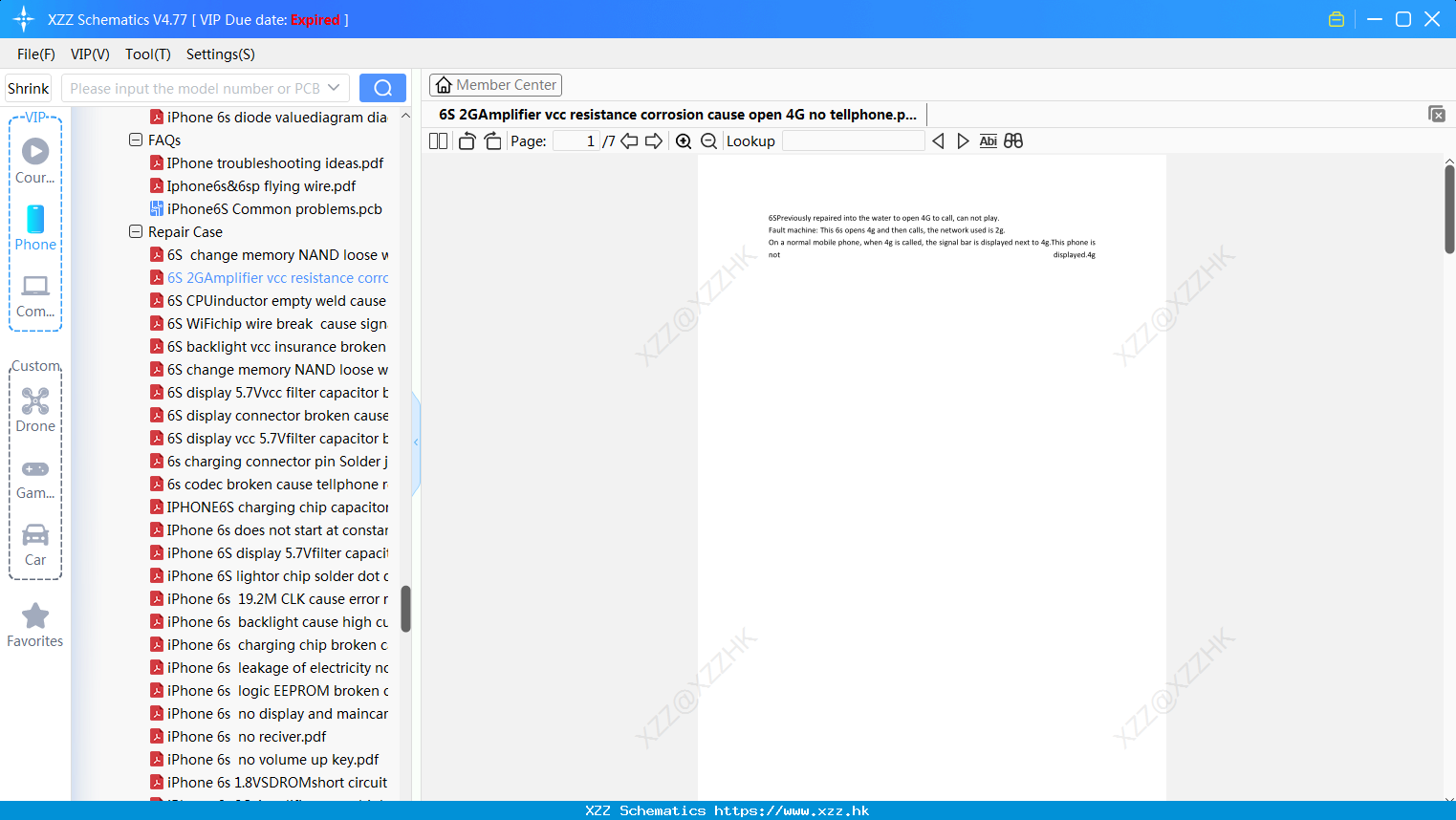Click the blue search button
This screenshot has height=820, width=1456.
[382, 88]
